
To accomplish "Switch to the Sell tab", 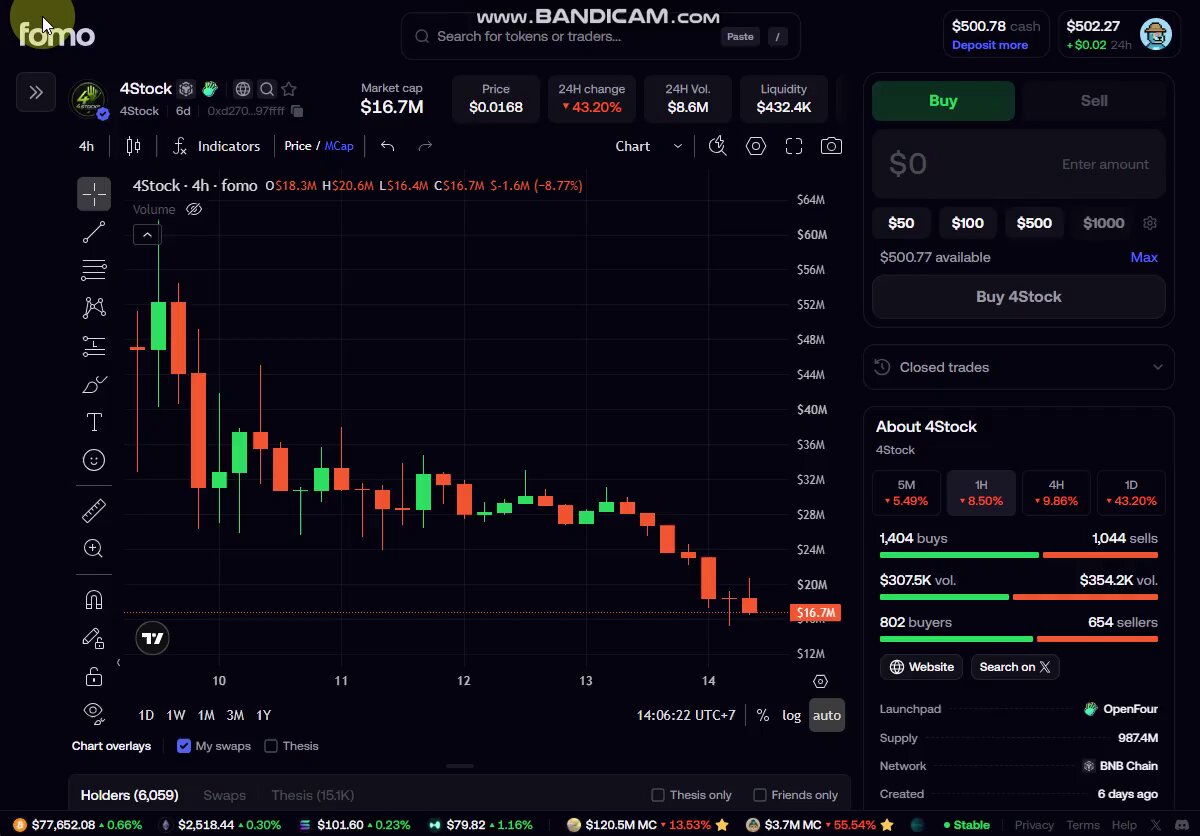I will click(x=1094, y=101).
